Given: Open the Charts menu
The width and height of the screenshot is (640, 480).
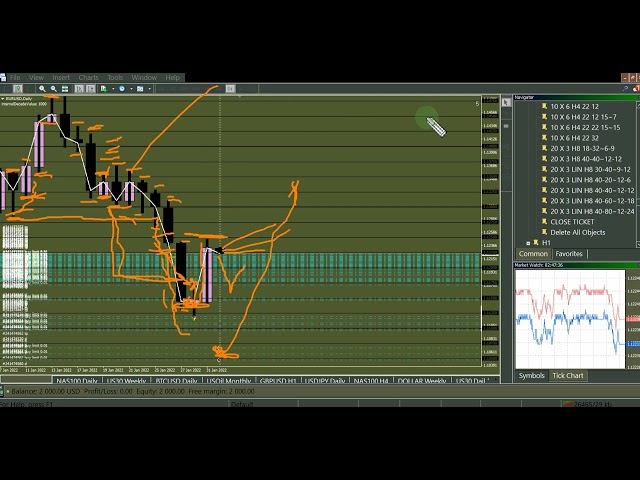Looking at the screenshot, I should [88, 77].
